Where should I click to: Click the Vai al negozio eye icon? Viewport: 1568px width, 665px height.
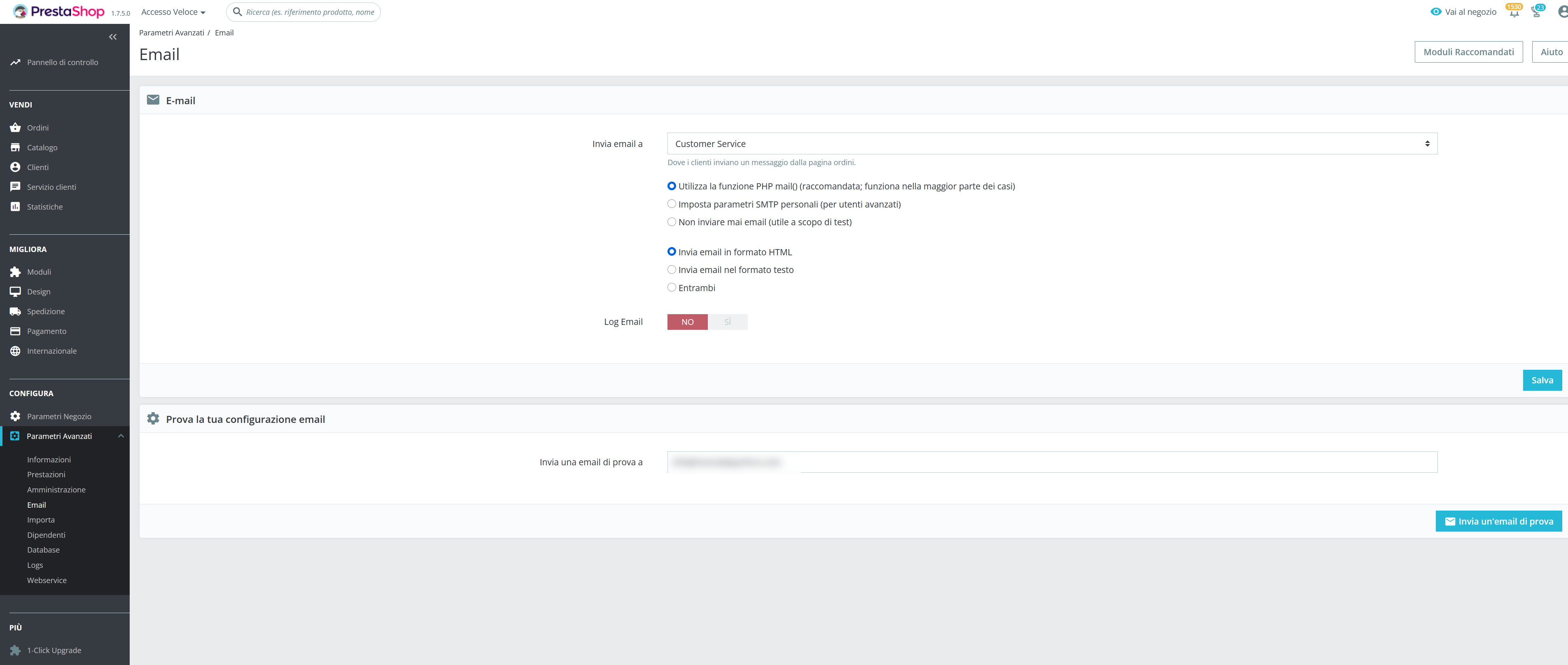[1436, 12]
